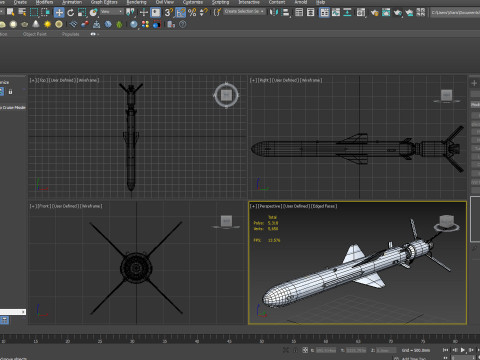The width and height of the screenshot is (480, 360).
Task: Click Render Production teapot
Action: pos(398,13)
